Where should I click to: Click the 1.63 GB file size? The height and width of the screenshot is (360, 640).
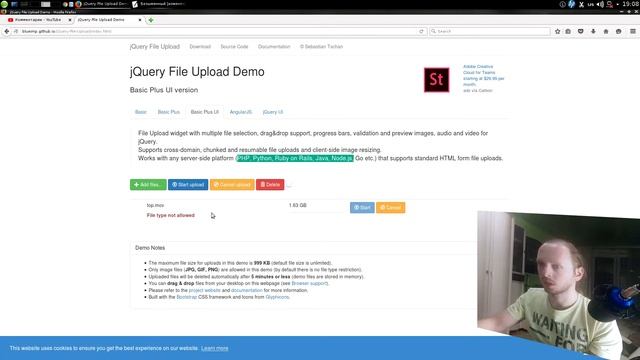(x=298, y=205)
